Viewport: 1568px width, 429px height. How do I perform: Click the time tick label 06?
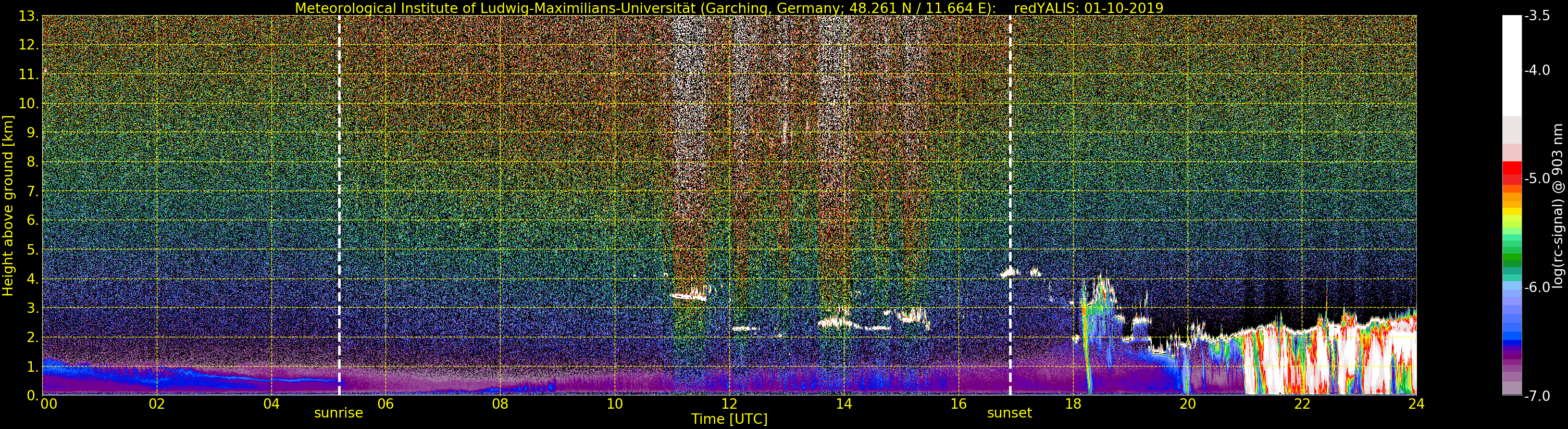pyautogui.click(x=385, y=403)
